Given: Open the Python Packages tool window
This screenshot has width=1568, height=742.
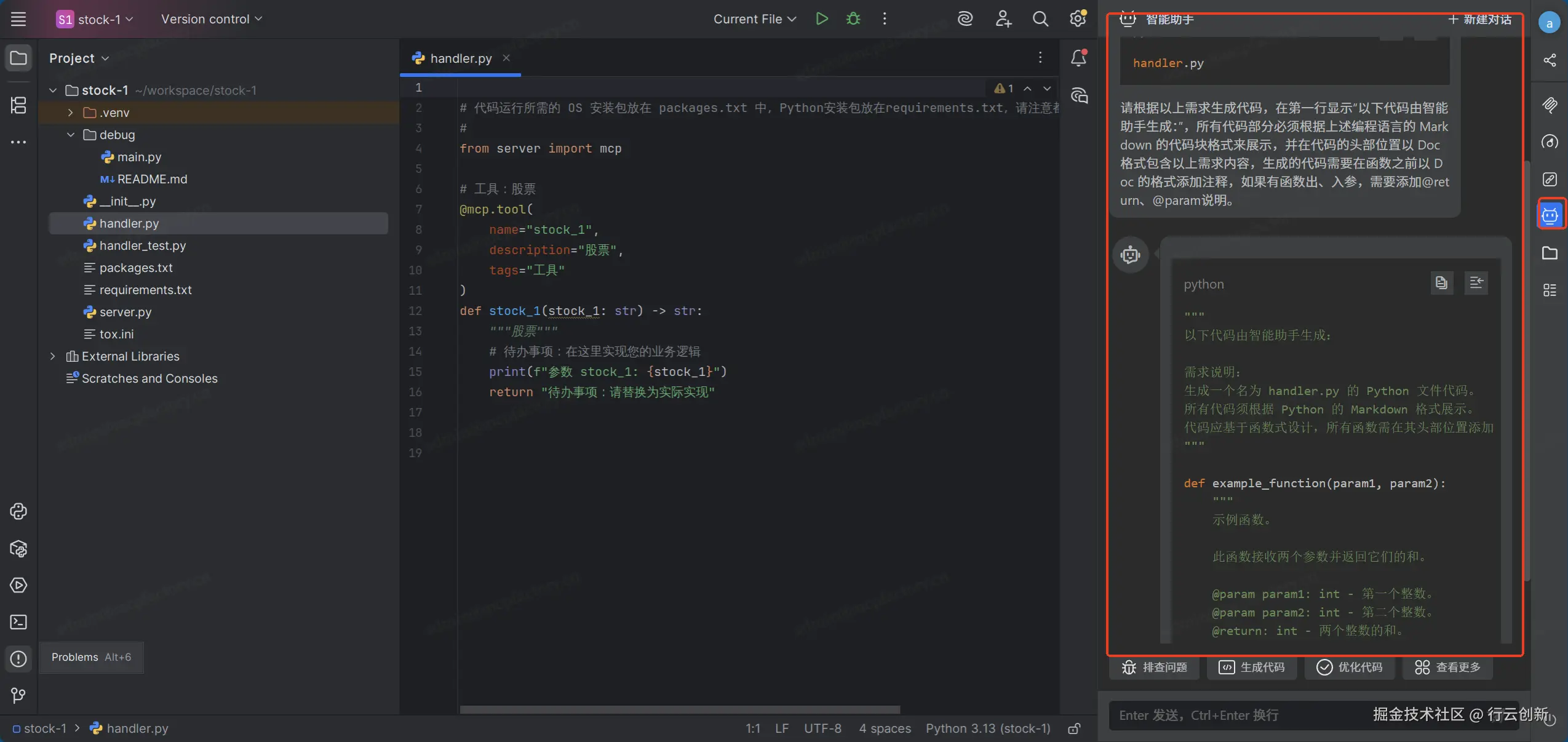Looking at the screenshot, I should tap(18, 548).
